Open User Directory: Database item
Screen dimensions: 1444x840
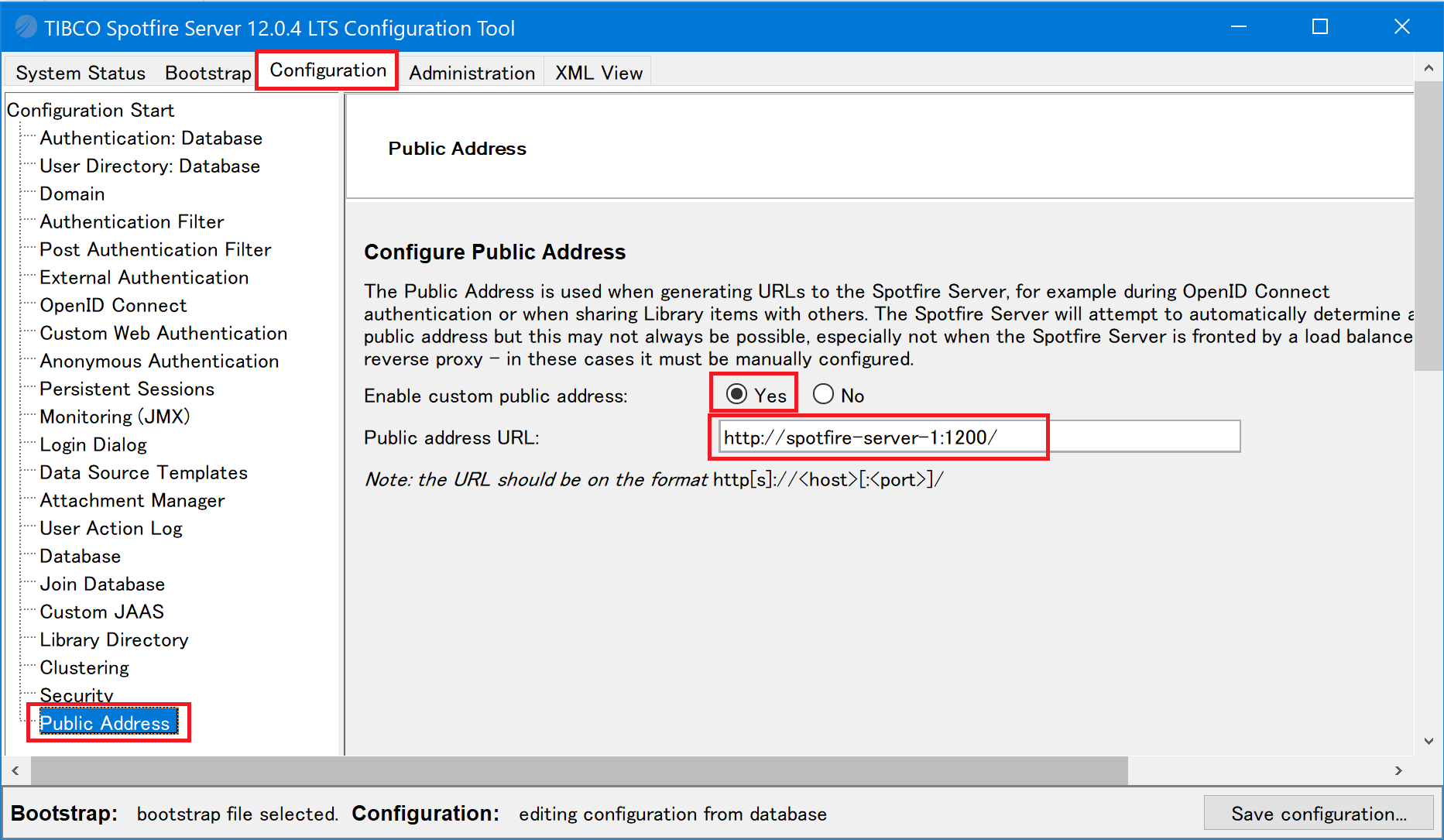149,166
